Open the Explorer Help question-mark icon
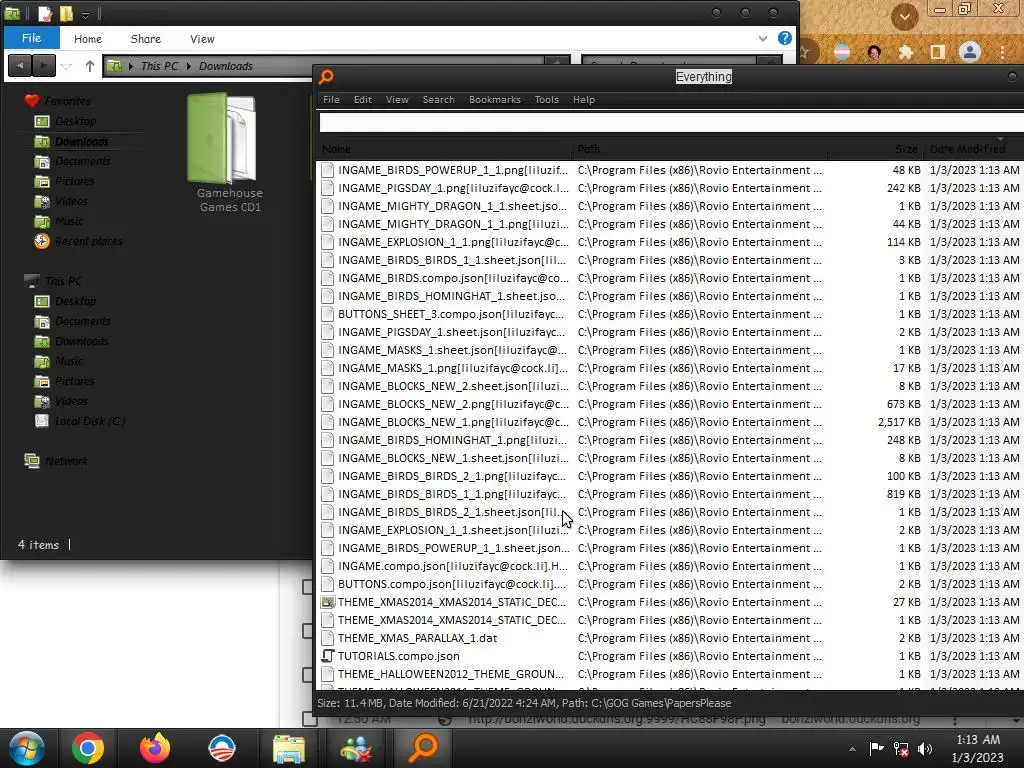The width and height of the screenshot is (1024, 768). 784,38
